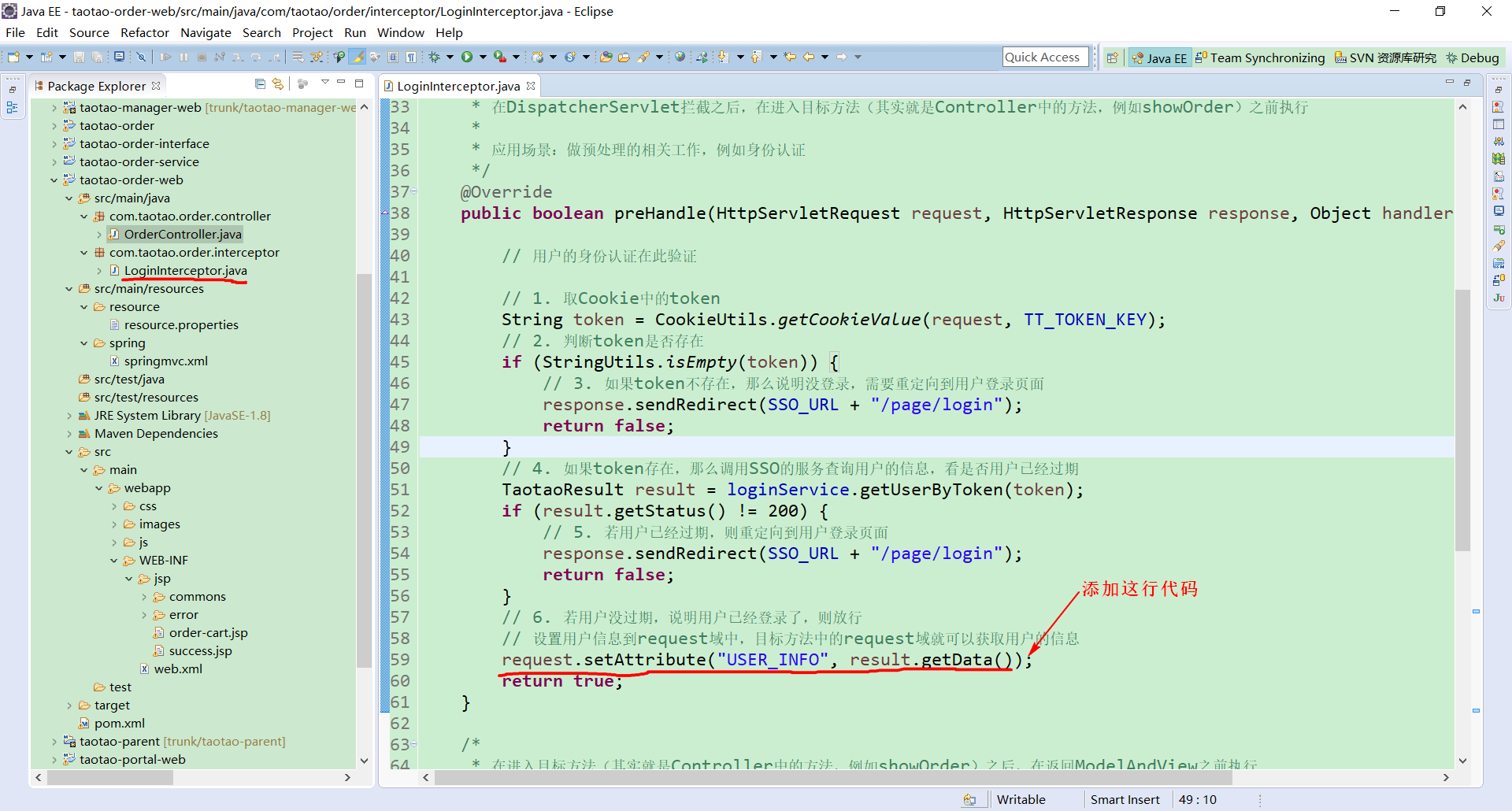Click the Quick Access search field
The width and height of the screenshot is (1512, 811).
pyautogui.click(x=1045, y=57)
